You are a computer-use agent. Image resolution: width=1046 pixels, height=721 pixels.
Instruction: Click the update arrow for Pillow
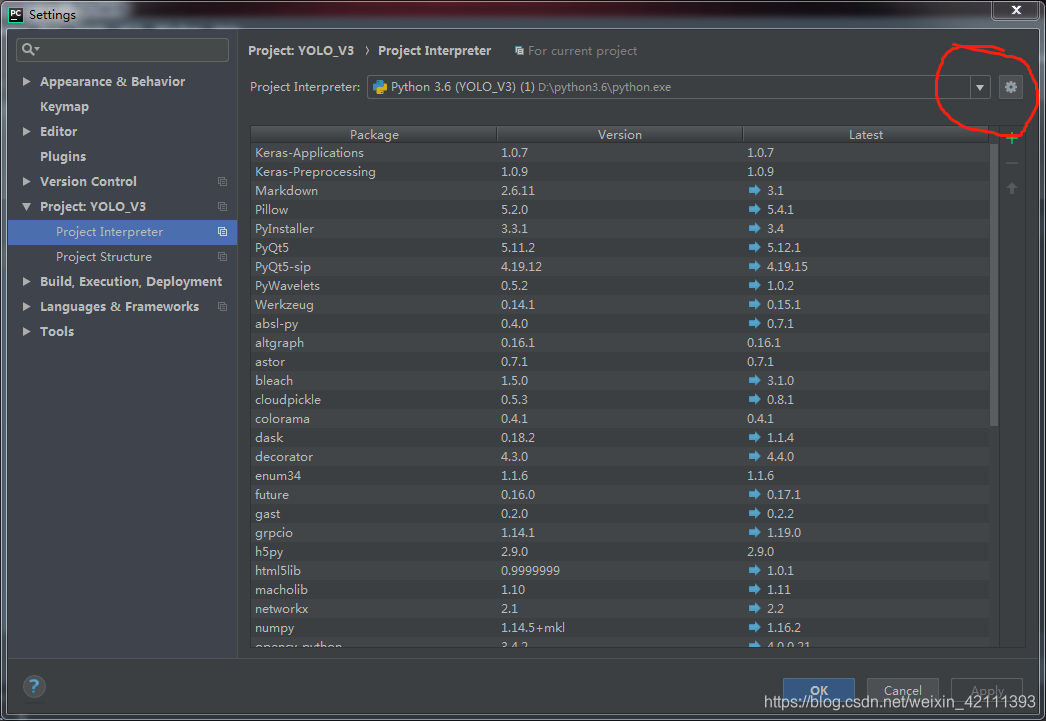(754, 209)
